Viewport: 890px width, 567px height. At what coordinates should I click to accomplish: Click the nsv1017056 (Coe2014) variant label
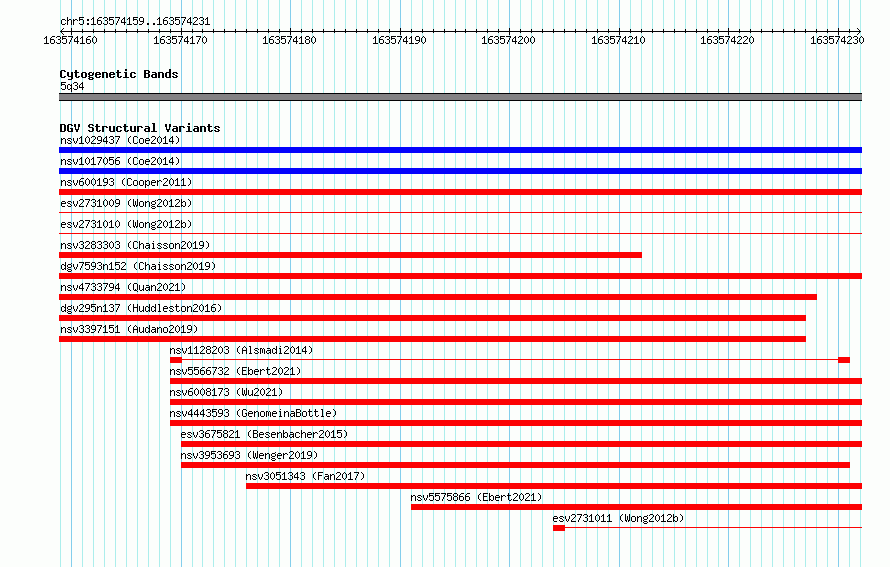[x=120, y=161]
